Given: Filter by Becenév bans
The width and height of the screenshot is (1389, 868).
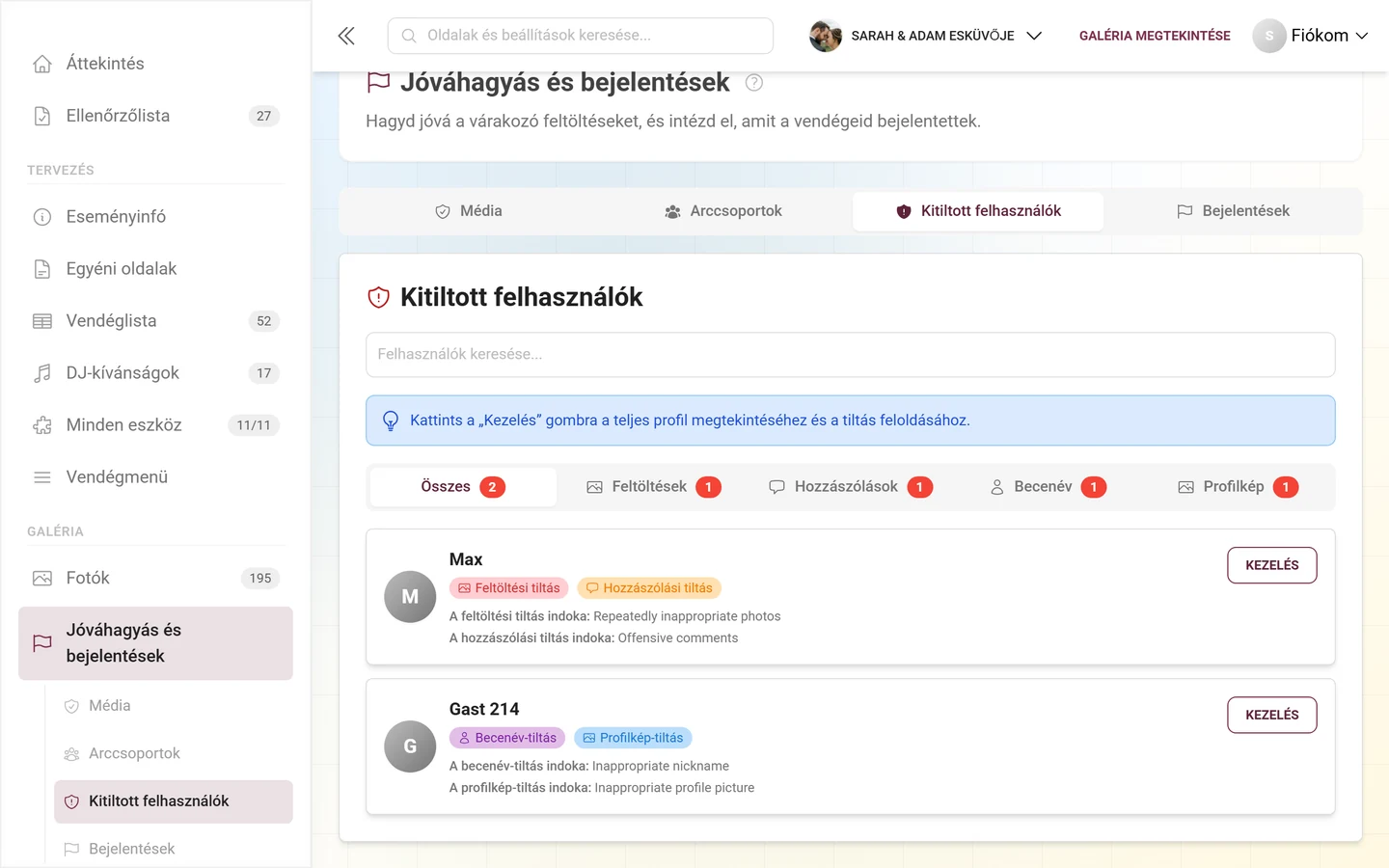Looking at the screenshot, I should pyautogui.click(x=1048, y=487).
